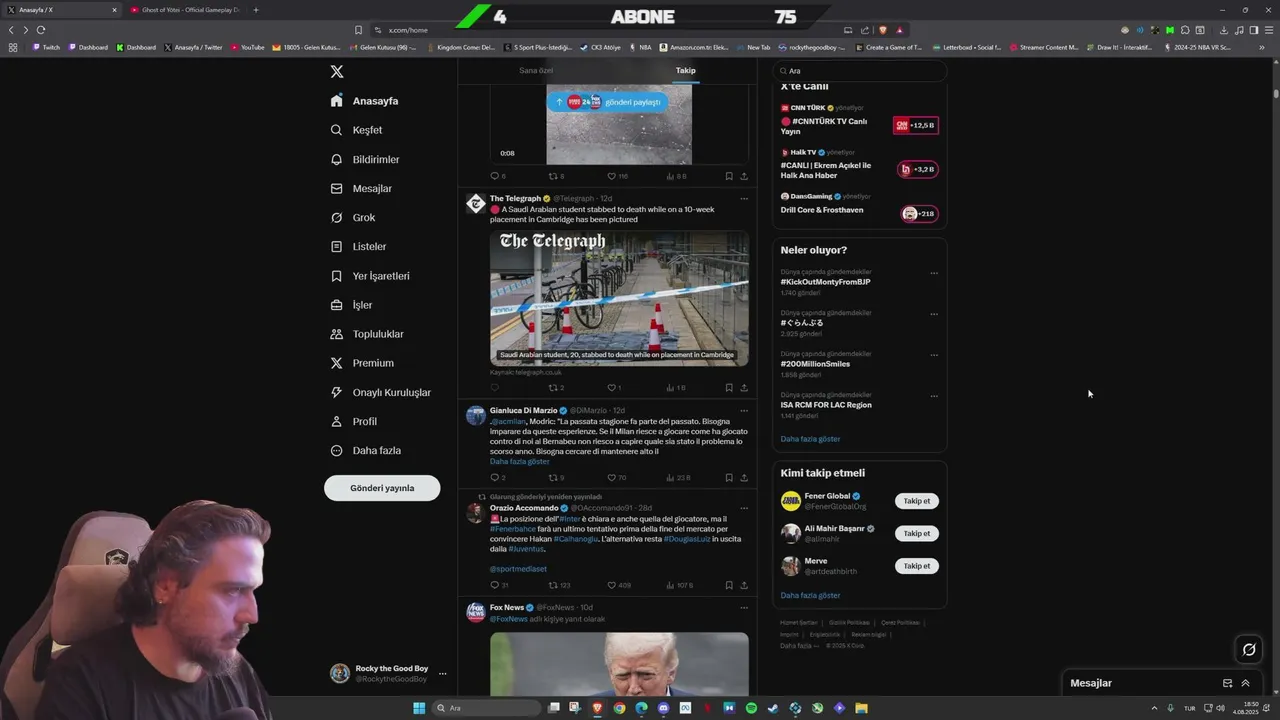Share the Gianluca Di Marzio post

pos(744,478)
